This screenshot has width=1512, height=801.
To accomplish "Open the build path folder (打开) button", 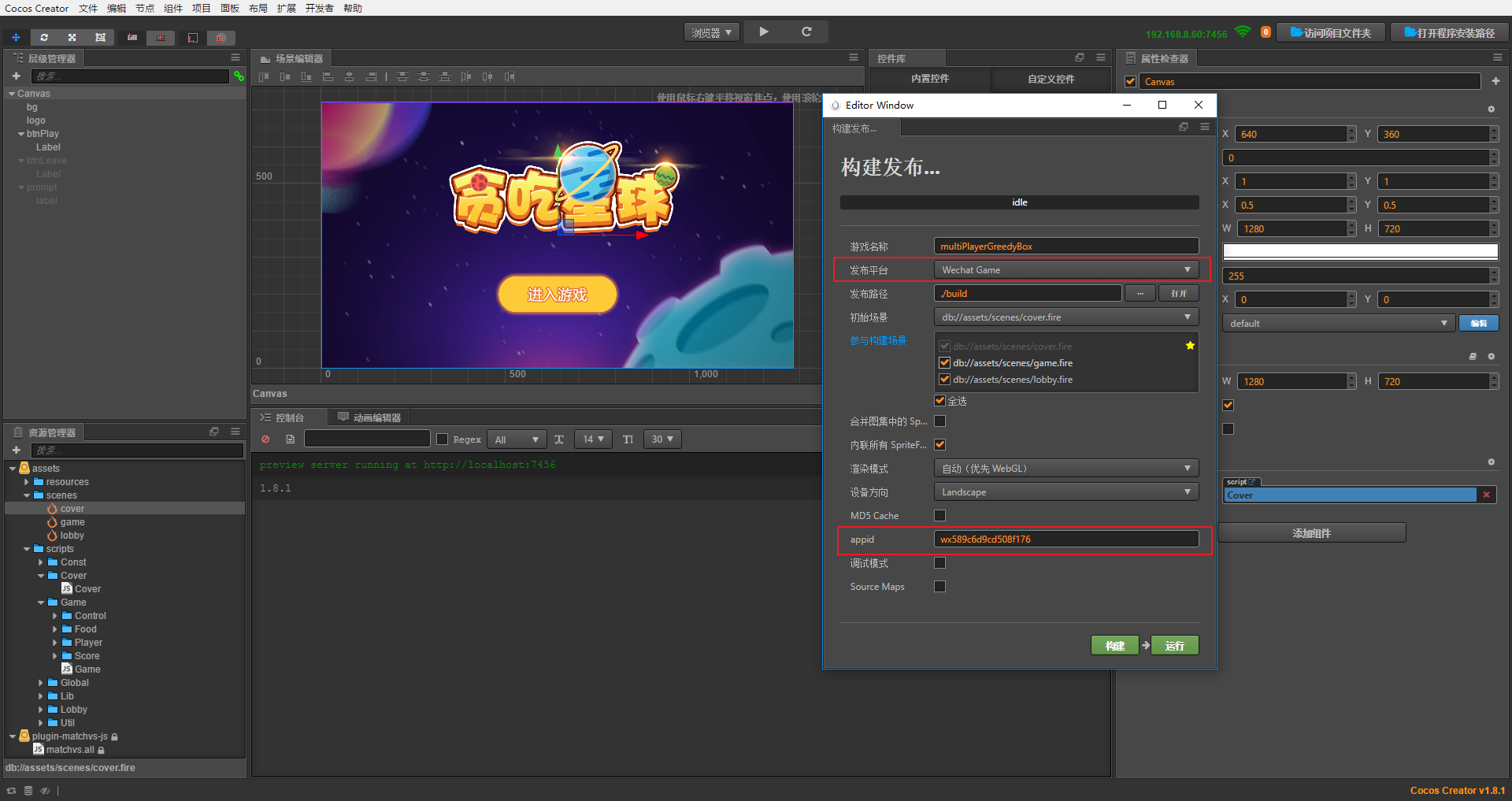I will pos(1179,293).
